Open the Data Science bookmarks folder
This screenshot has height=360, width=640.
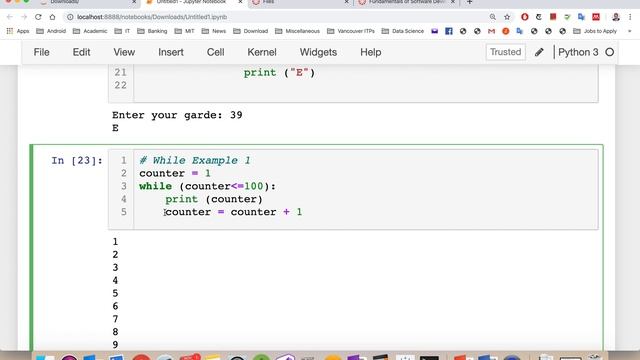click(403, 31)
